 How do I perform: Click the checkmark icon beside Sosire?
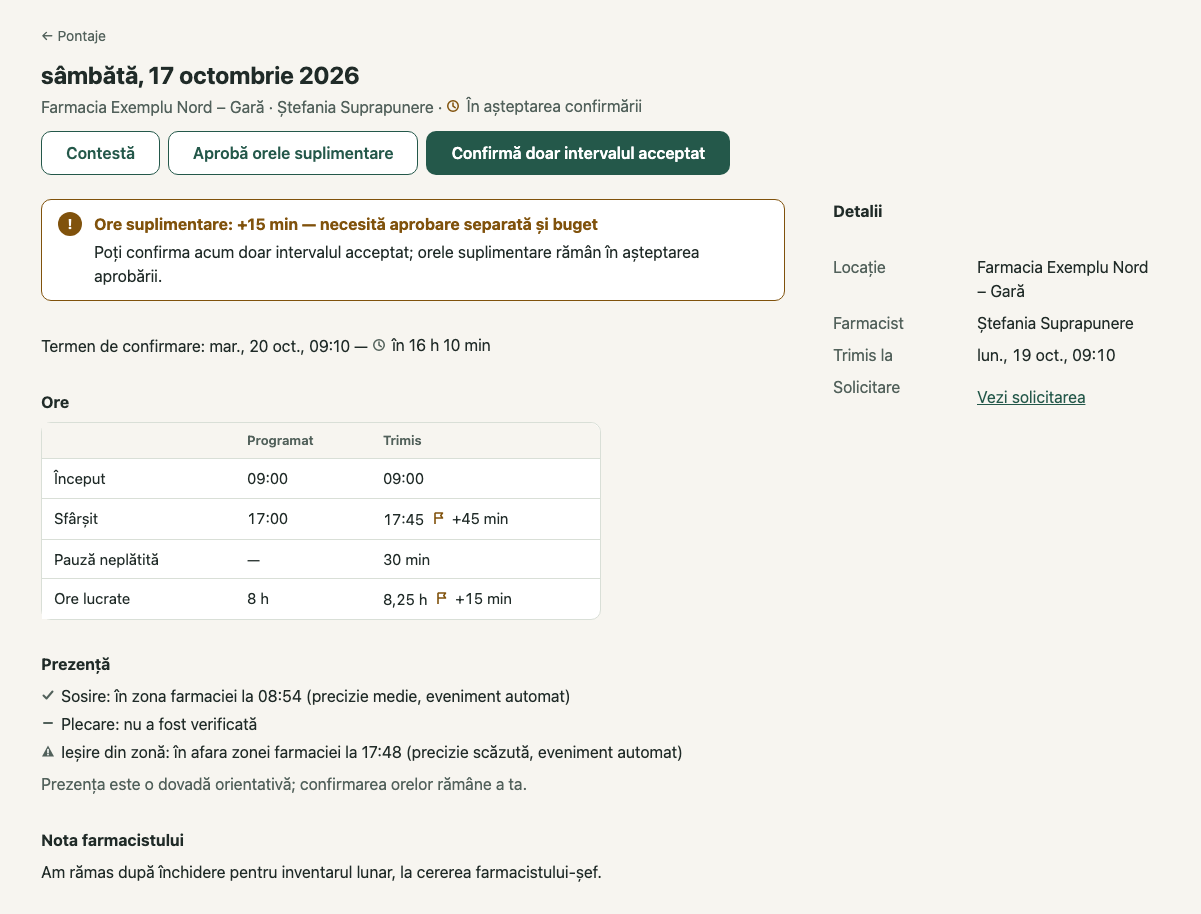(48, 695)
